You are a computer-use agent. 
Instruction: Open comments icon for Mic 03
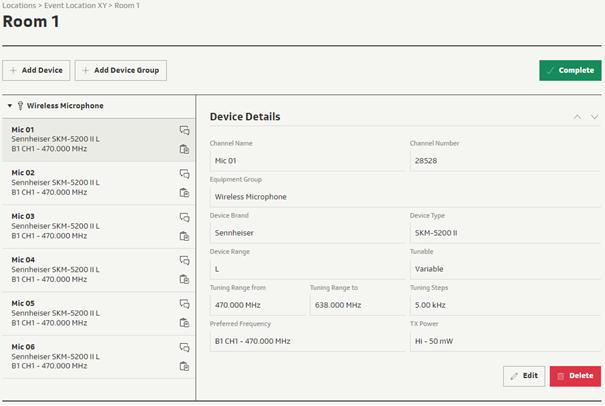coord(184,217)
